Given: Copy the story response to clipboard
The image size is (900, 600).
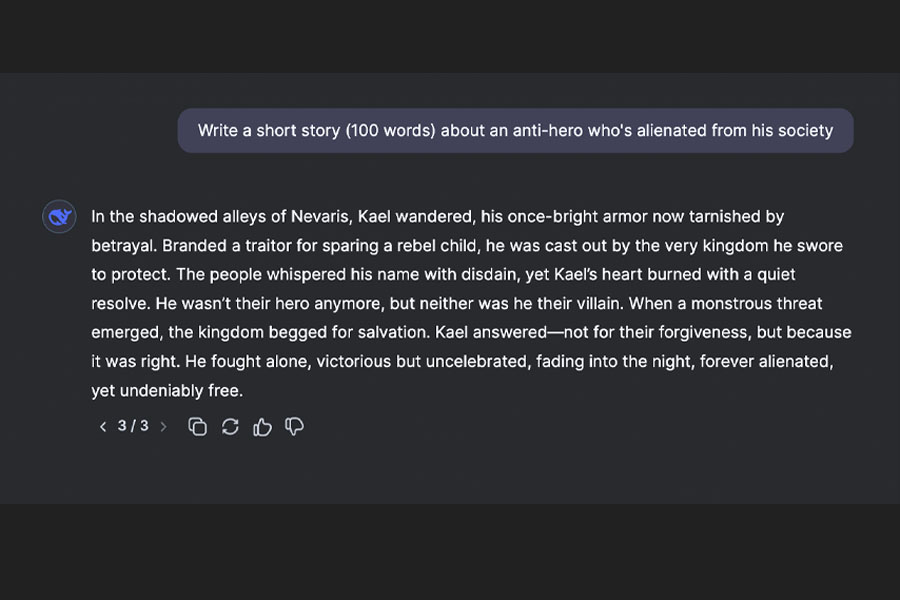Looking at the screenshot, I should 198,427.
